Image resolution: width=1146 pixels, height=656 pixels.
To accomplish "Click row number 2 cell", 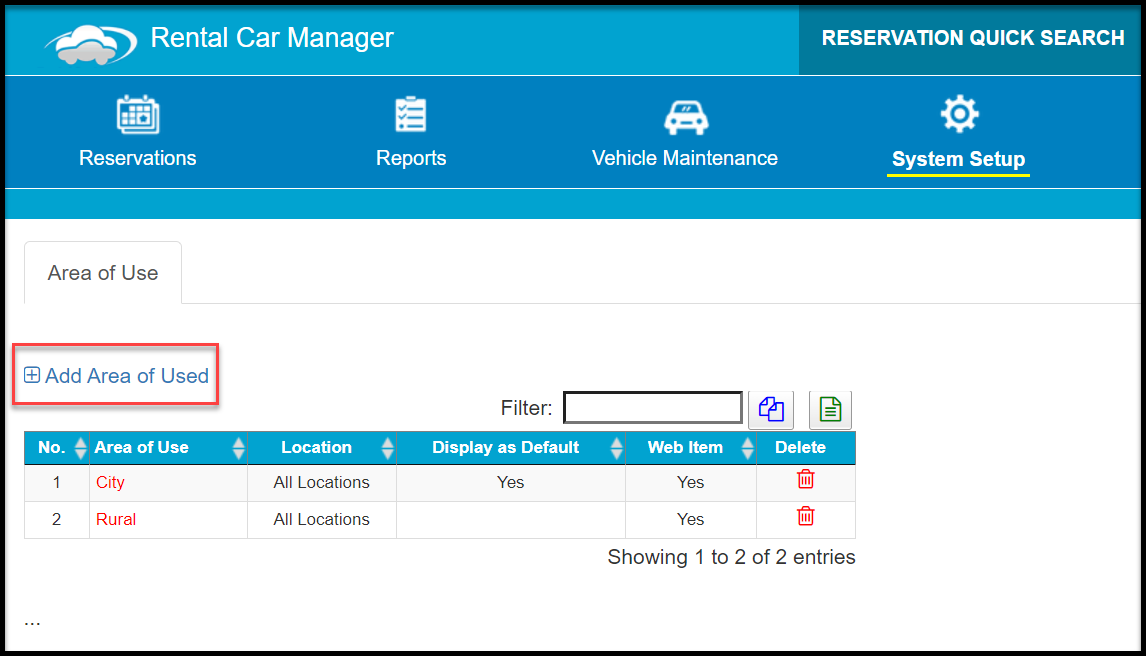I will pos(56,519).
